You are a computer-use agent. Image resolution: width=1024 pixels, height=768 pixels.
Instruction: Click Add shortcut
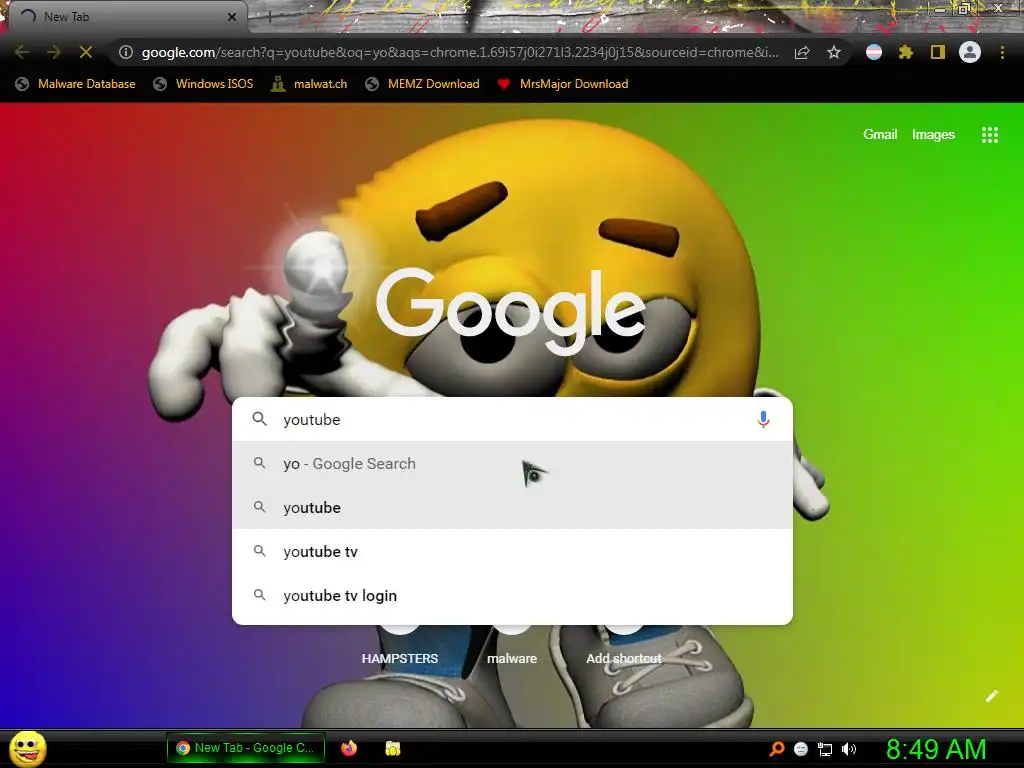click(624, 658)
